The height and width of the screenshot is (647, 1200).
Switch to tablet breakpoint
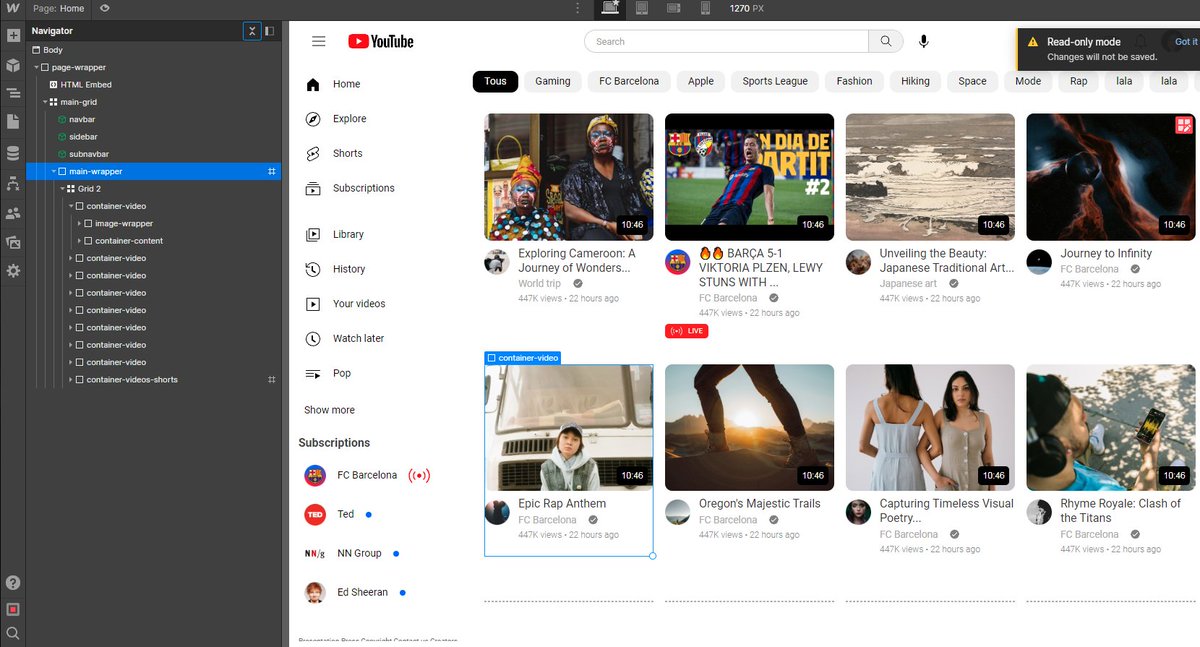pos(642,8)
